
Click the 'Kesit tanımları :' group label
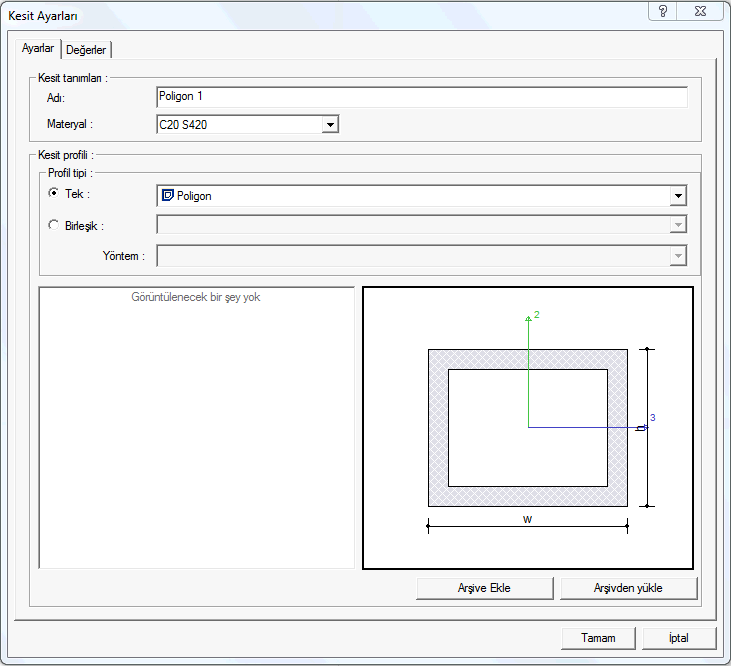pos(73,78)
